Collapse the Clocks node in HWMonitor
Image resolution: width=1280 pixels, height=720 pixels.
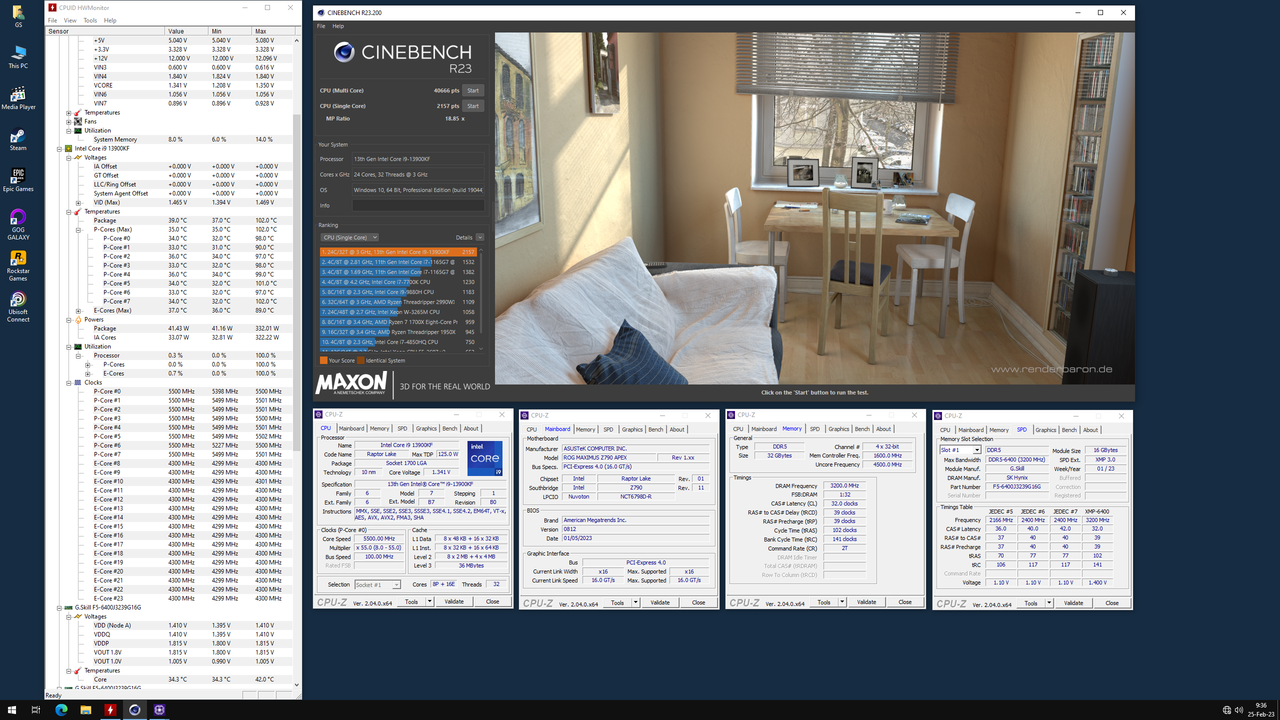tap(69, 382)
